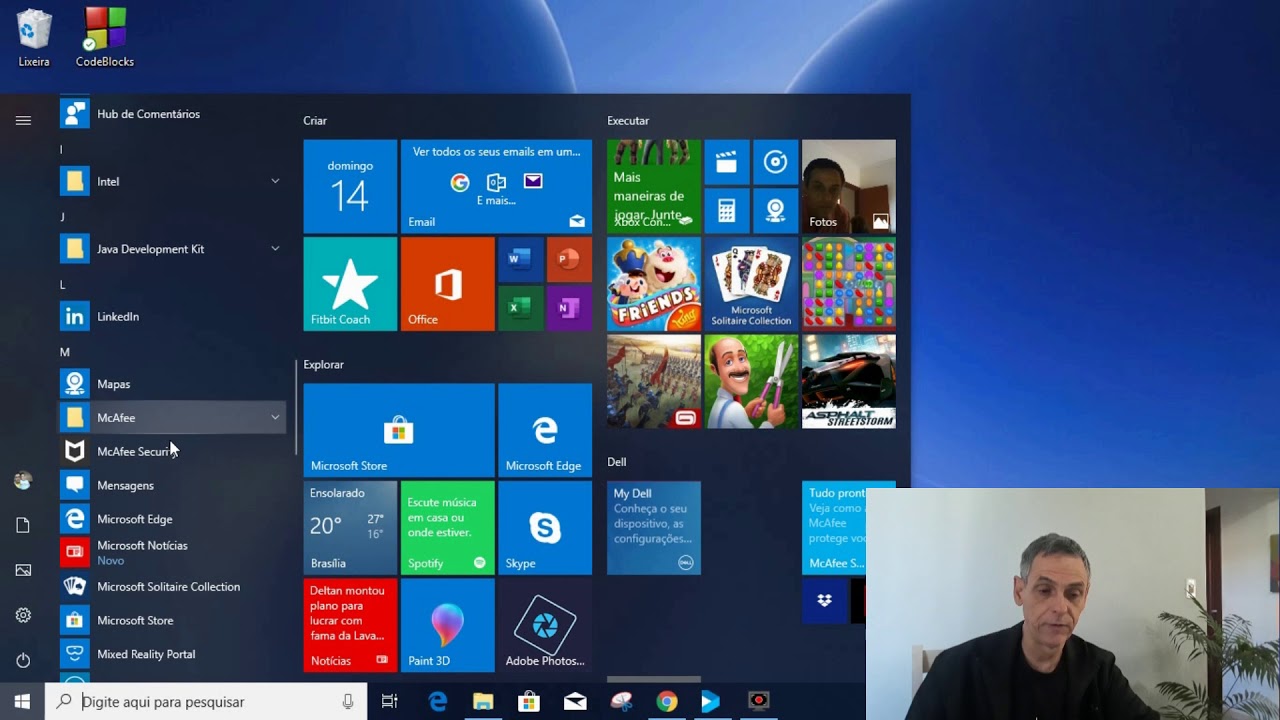Open Mapas from the app list

coord(172,384)
